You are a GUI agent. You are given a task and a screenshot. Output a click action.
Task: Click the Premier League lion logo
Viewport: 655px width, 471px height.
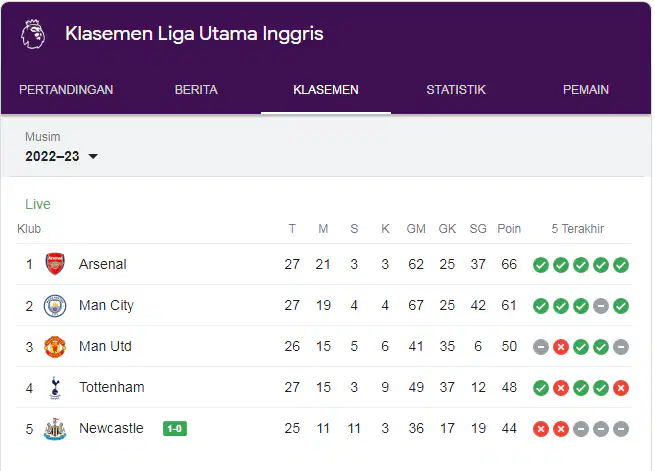tap(33, 34)
